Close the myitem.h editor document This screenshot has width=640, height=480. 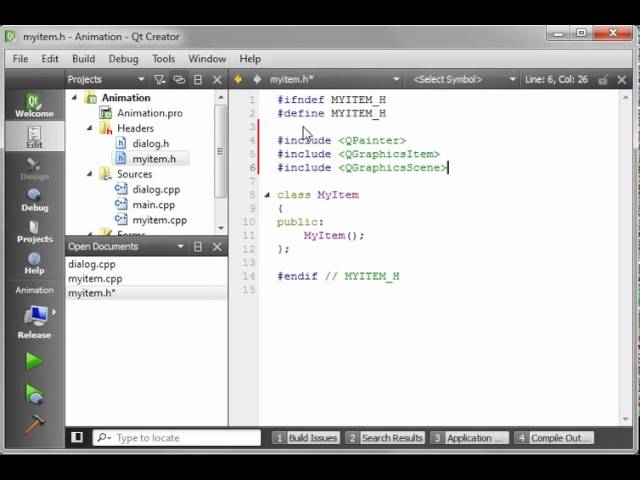[x=622, y=80]
